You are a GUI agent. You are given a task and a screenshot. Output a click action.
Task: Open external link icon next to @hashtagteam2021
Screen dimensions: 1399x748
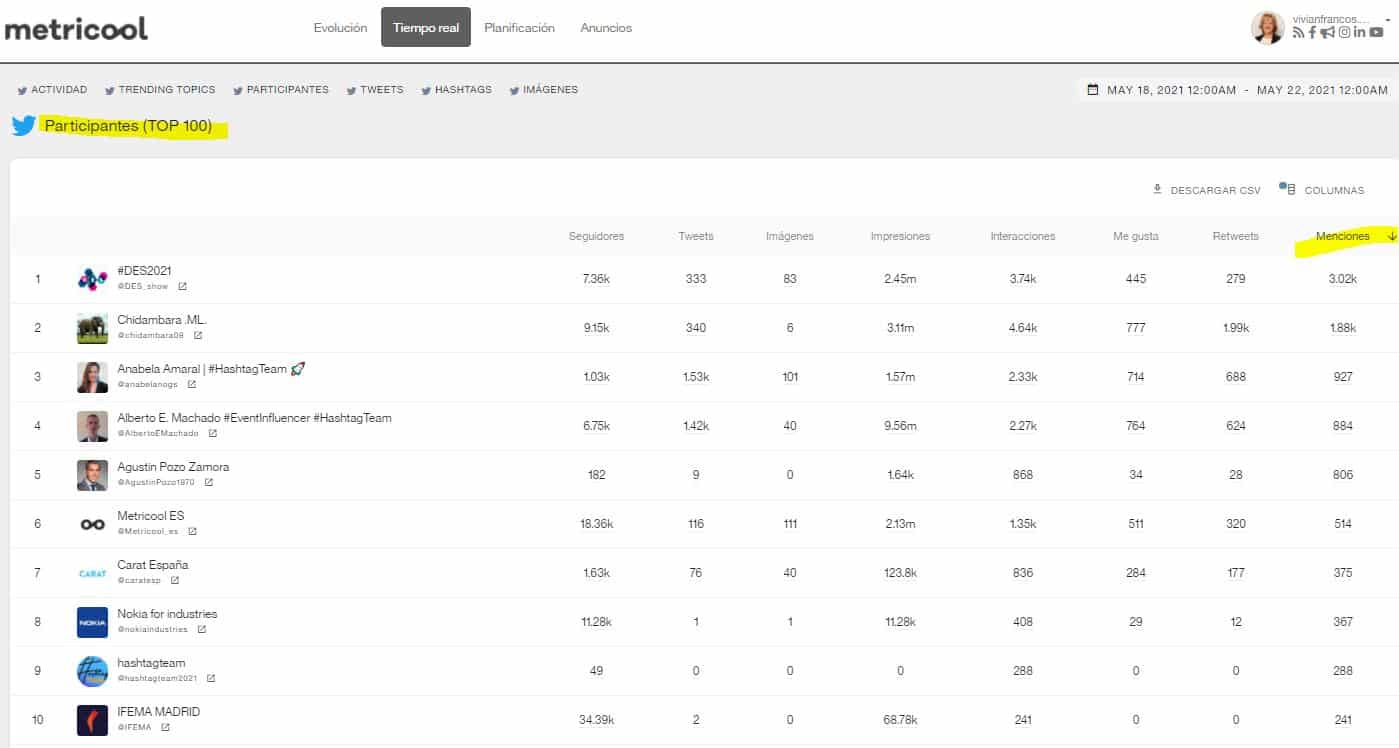tap(210, 678)
